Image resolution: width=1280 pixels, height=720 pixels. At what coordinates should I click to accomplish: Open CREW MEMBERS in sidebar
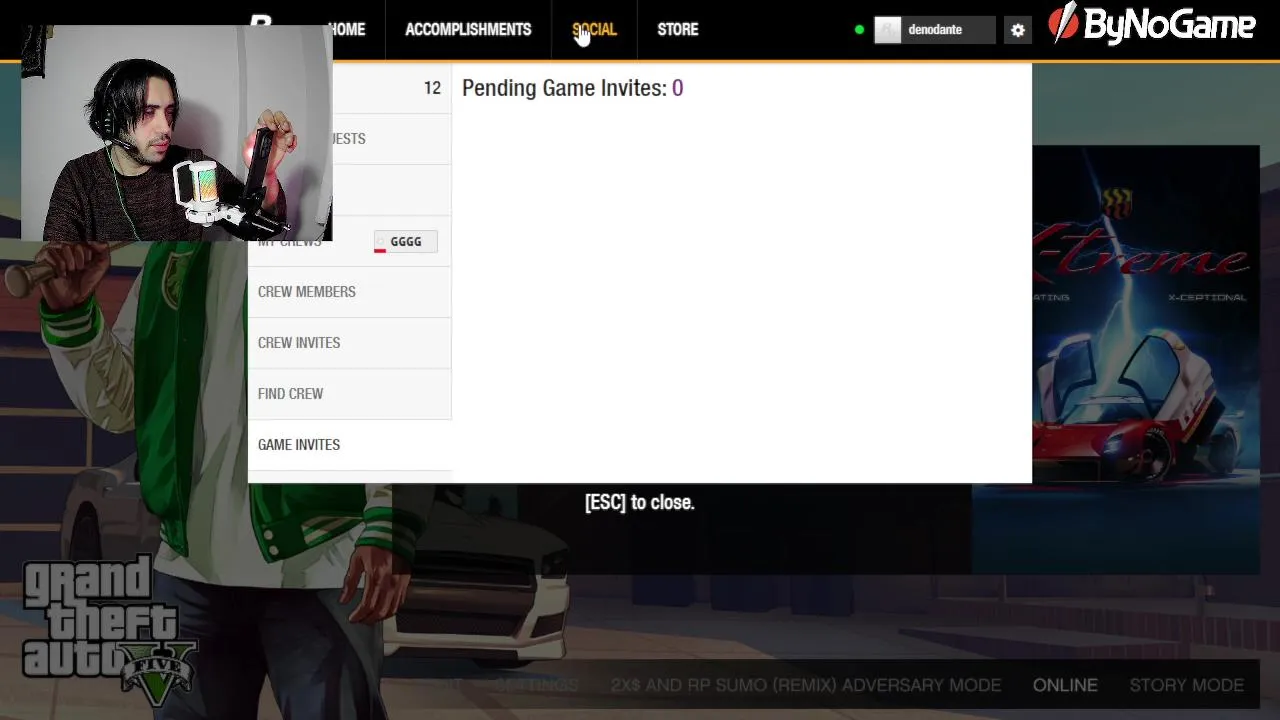(x=349, y=292)
